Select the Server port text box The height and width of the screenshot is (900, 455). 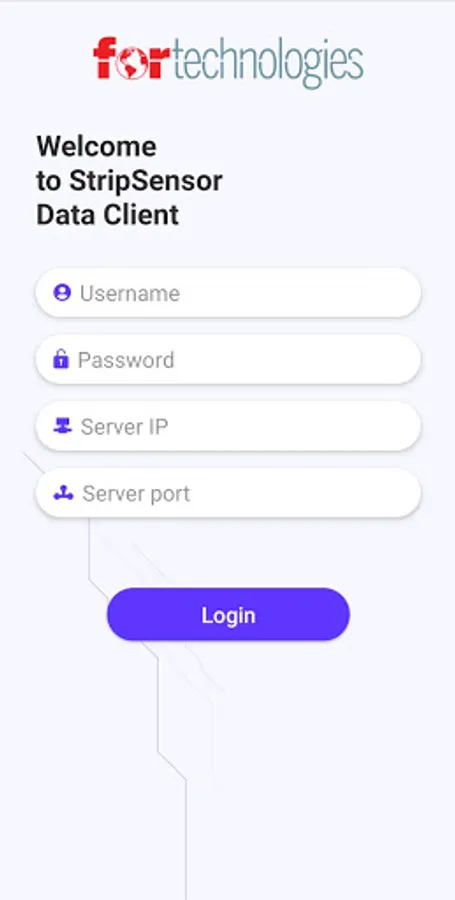228,493
